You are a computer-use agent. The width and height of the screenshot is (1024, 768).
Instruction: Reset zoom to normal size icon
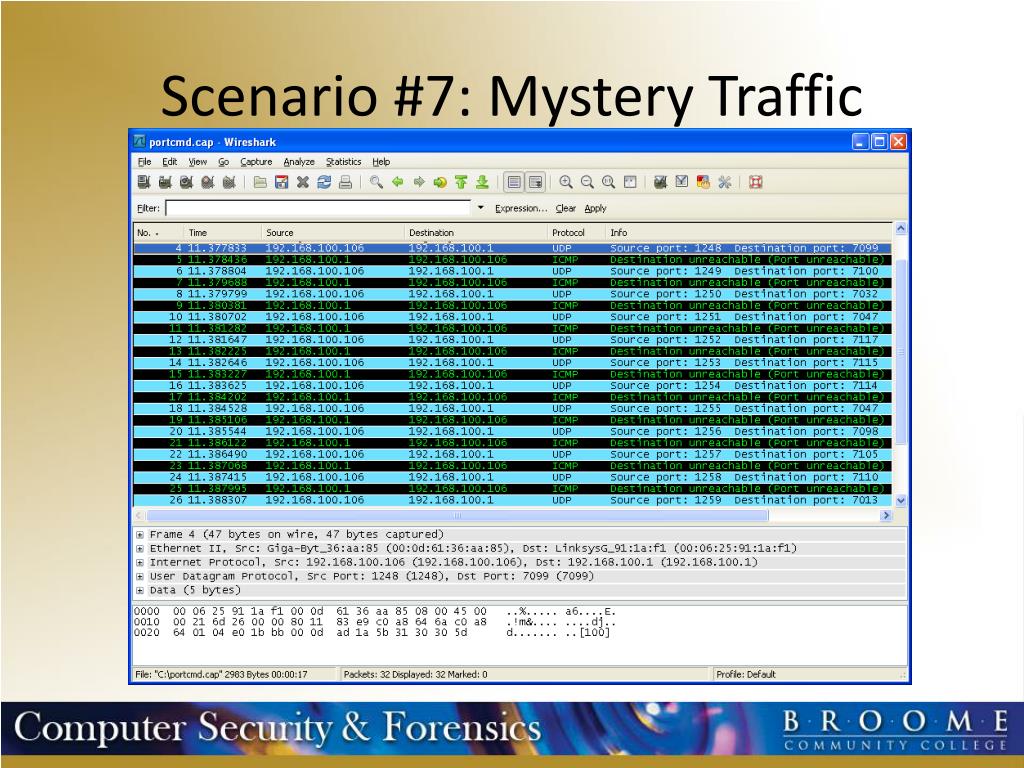(608, 182)
